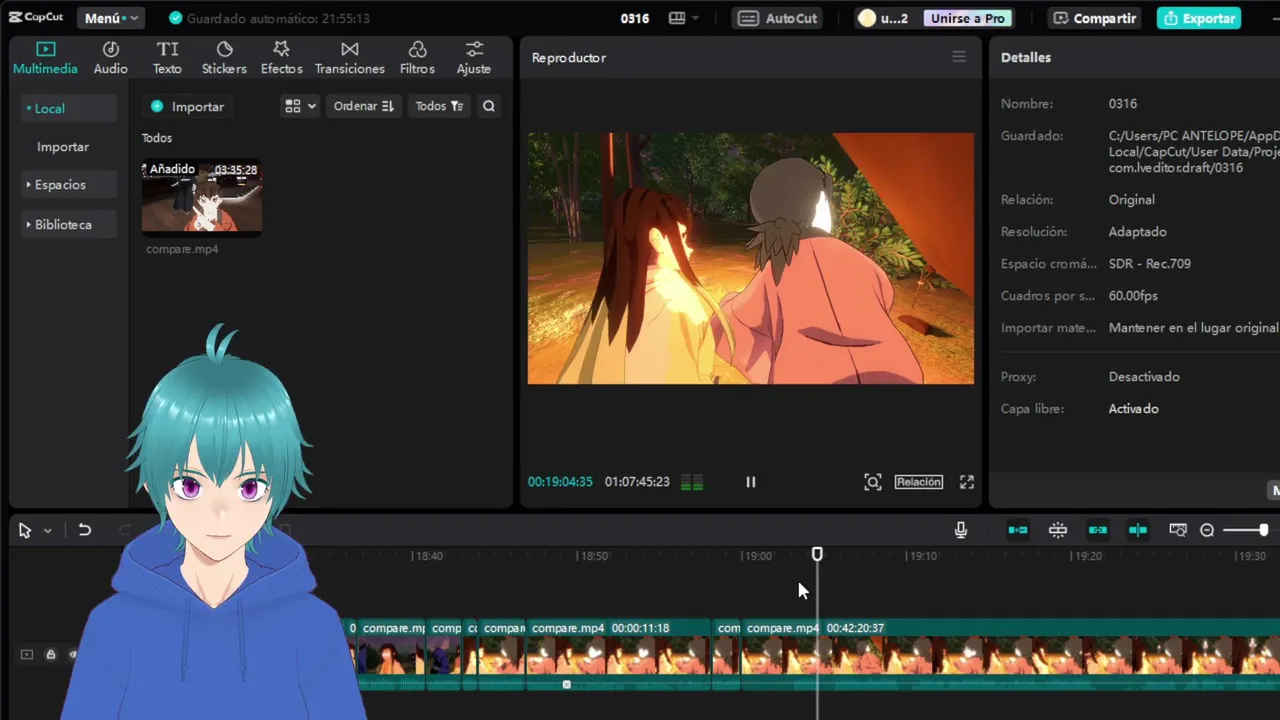Toggle the preview axis
The height and width of the screenshot is (720, 1280).
[x=1138, y=530]
